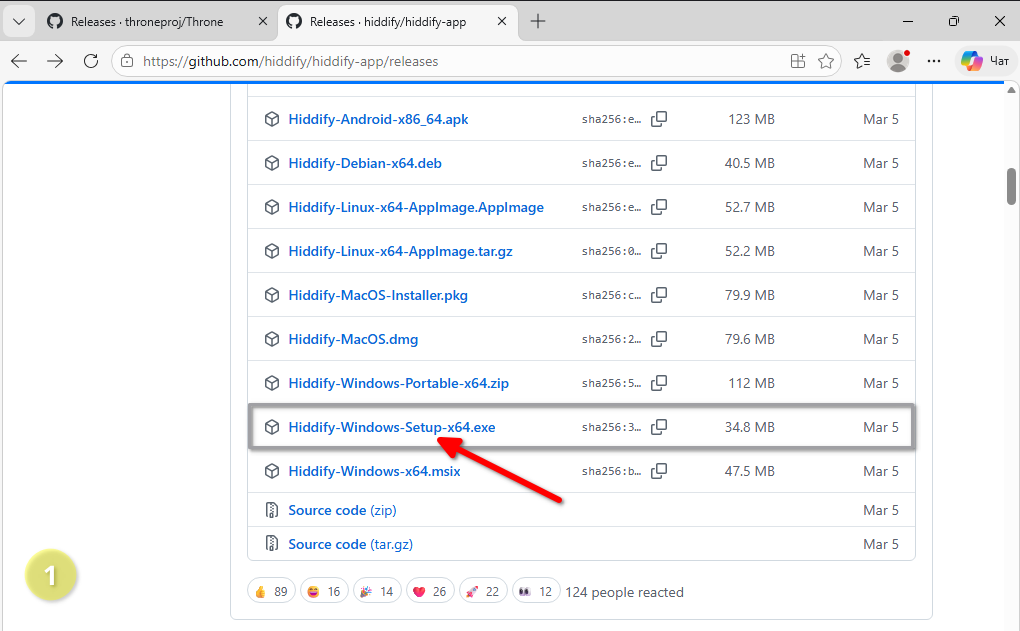Refresh the releases page

pyautogui.click(x=91, y=61)
